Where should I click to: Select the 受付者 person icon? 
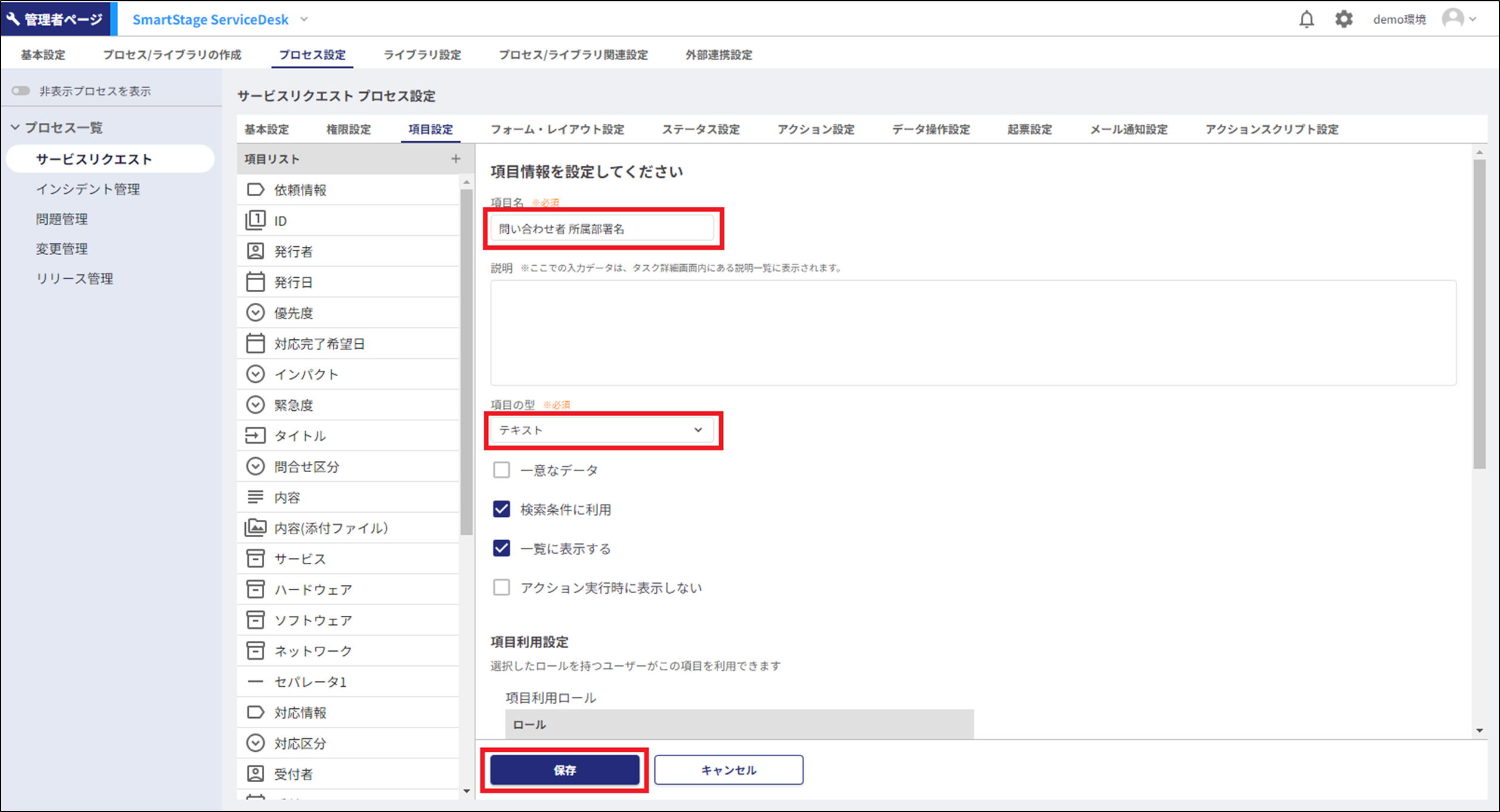point(256,773)
